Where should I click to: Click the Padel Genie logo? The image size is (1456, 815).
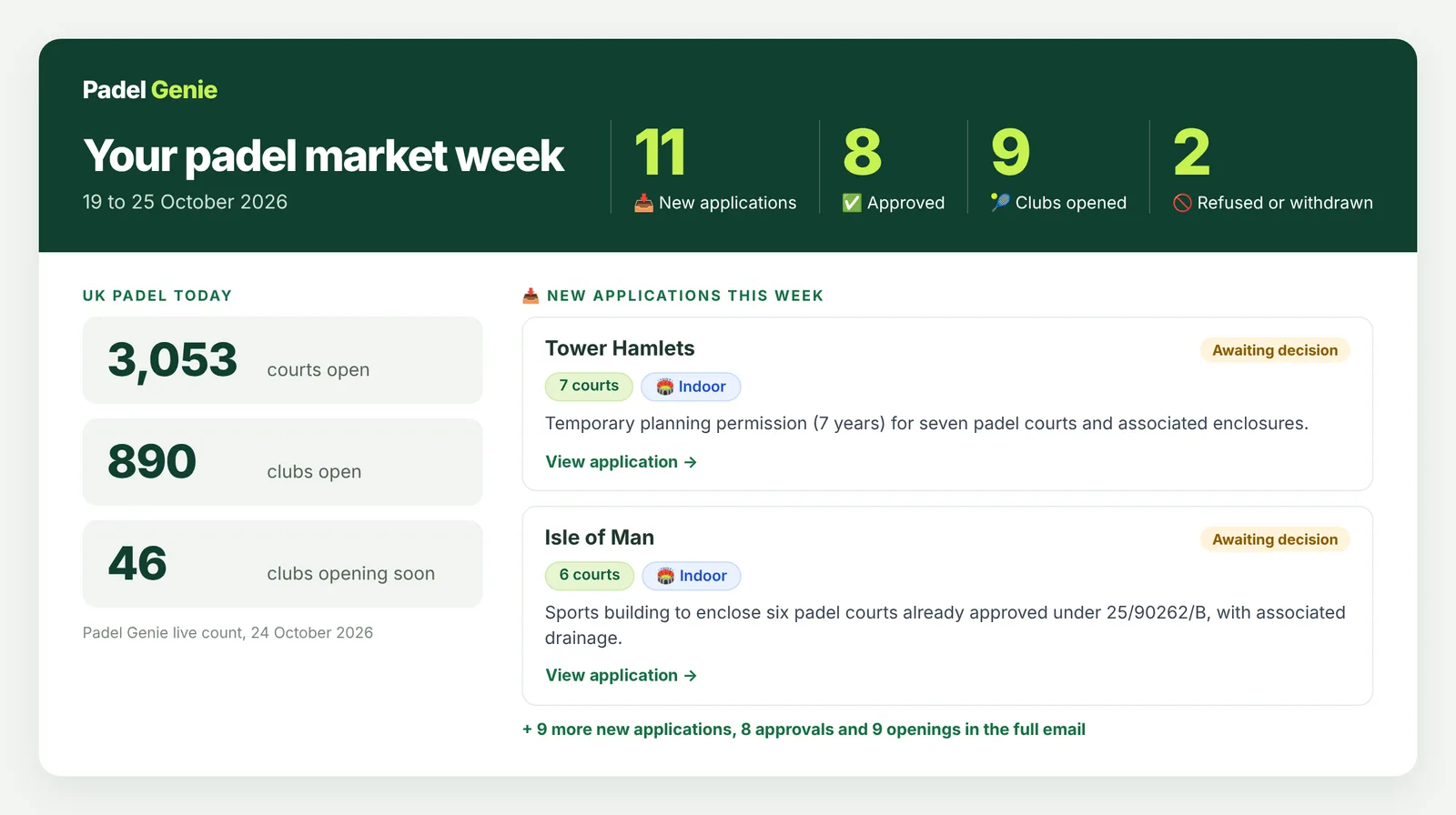tap(150, 90)
